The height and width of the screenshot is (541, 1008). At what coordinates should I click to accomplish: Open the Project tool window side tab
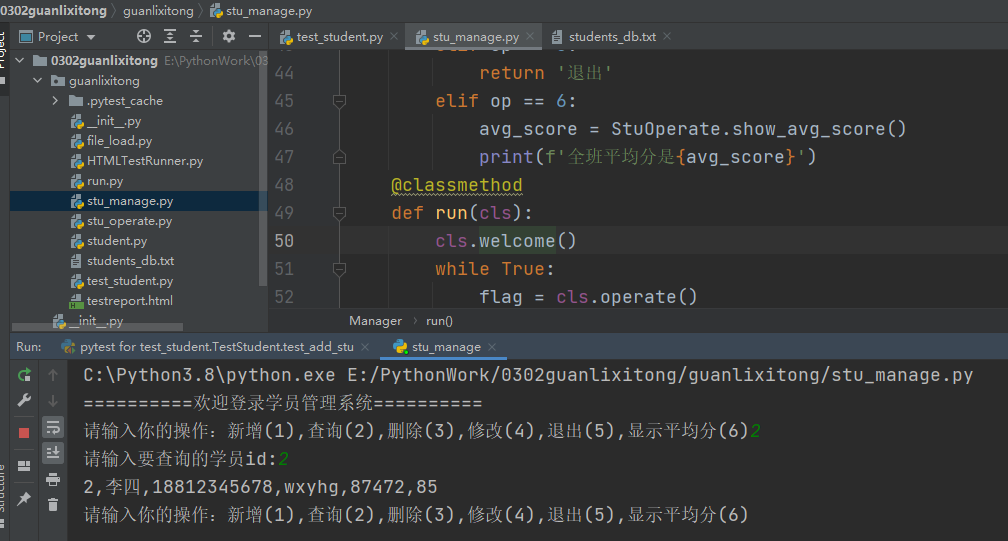tap(3, 50)
